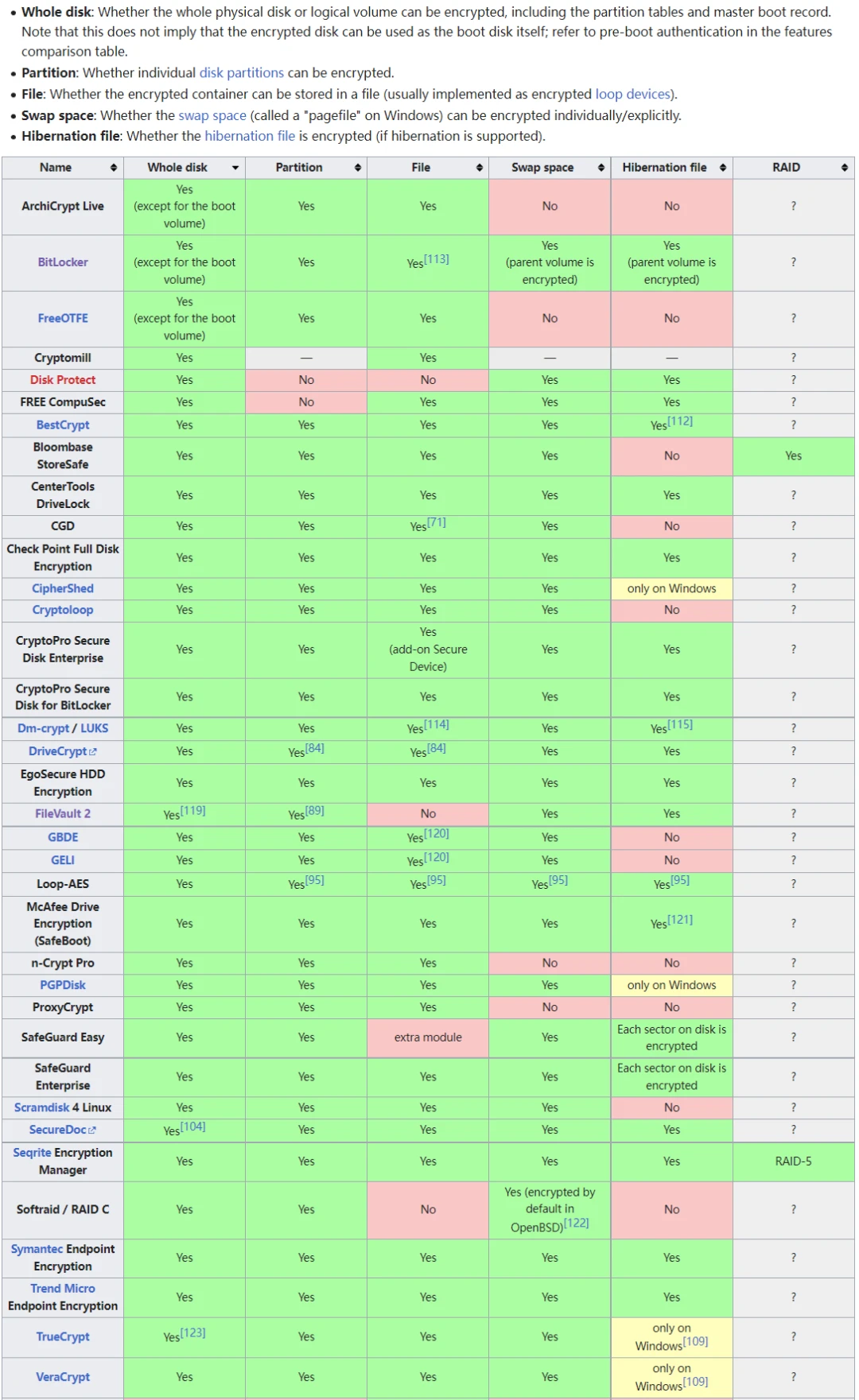Open the "swap space" link in the bullet list

212,115
